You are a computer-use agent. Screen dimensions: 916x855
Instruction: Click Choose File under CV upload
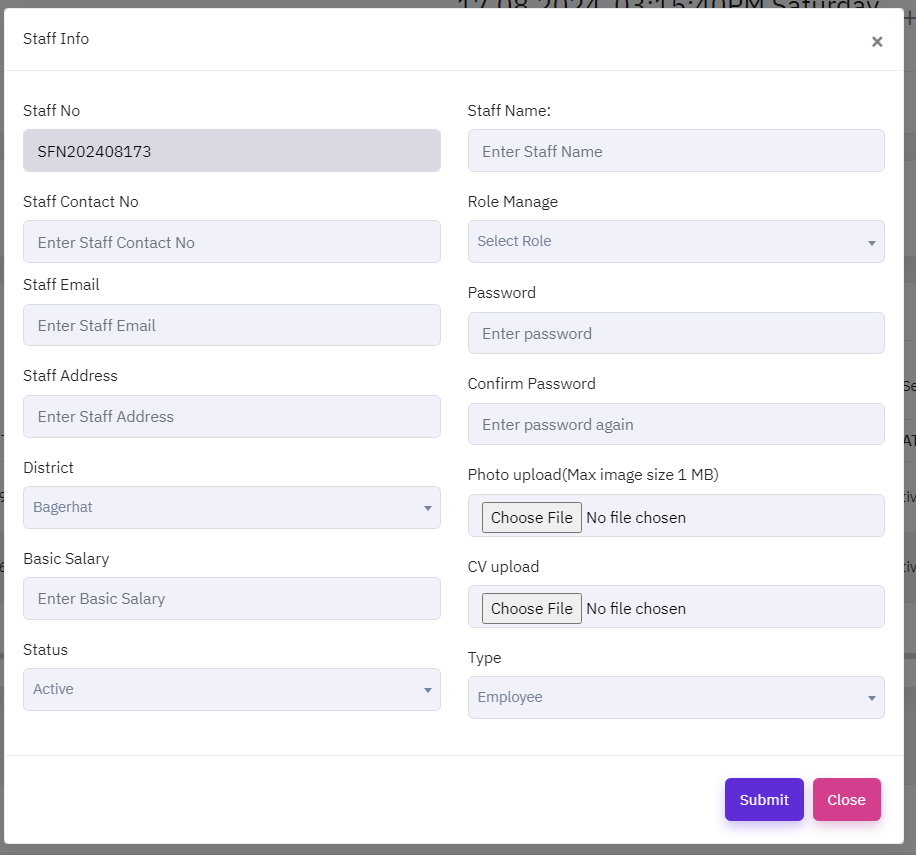[x=532, y=608]
